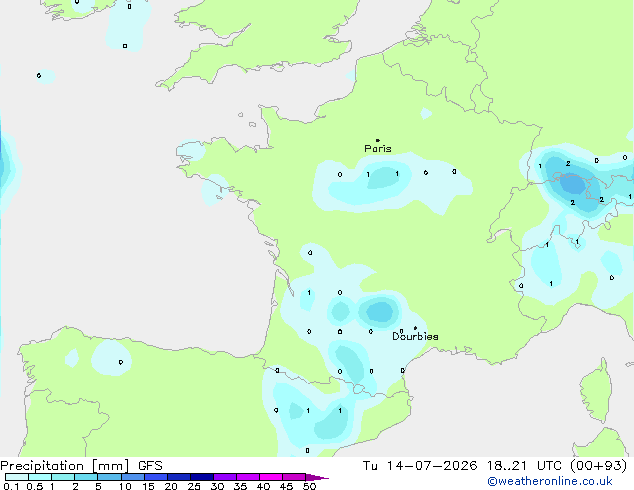Image resolution: width=634 pixels, height=490 pixels.
Task: Click the 0.5–1 mm legend swatch
Action: coord(40,477)
